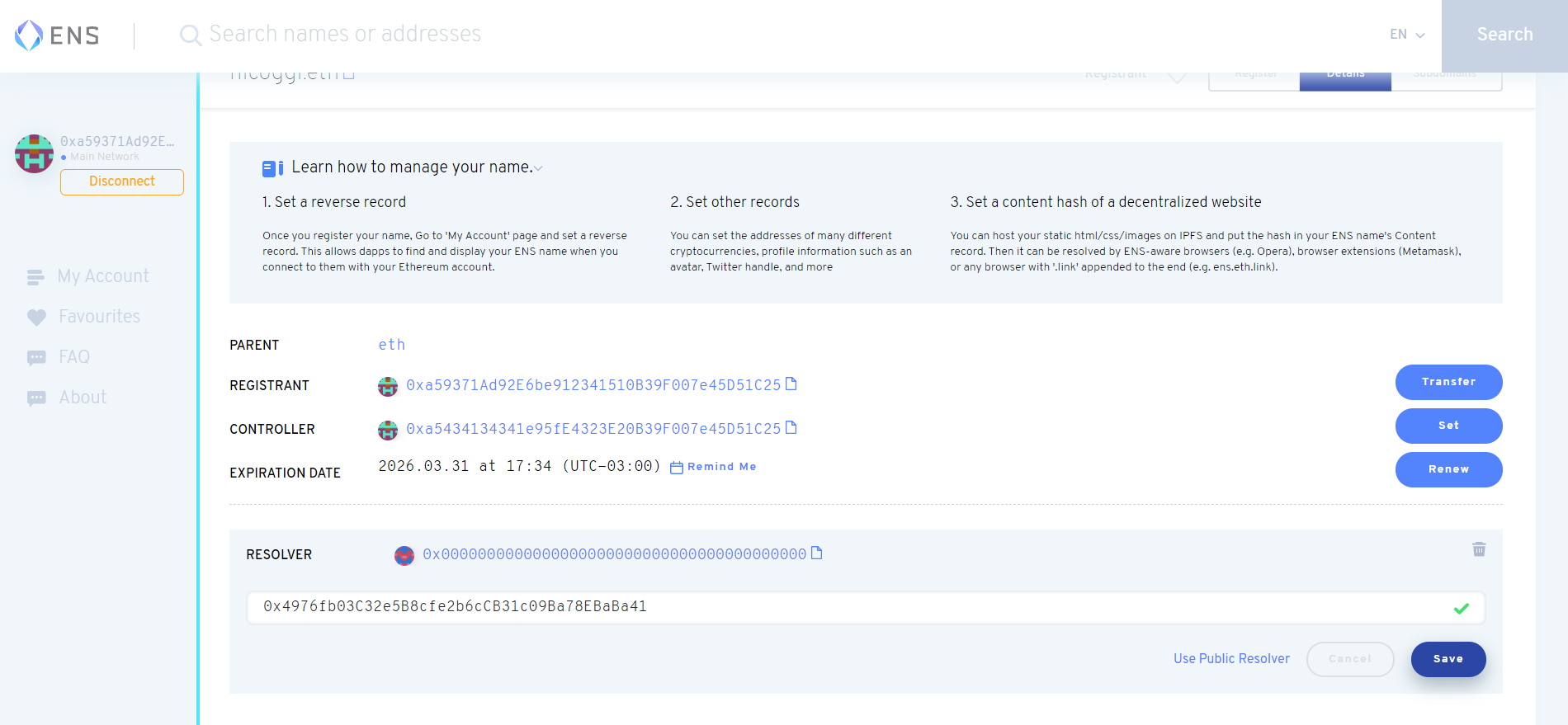Image resolution: width=1568 pixels, height=725 pixels.
Task: Click the account avatar in sidebar
Action: pyautogui.click(x=34, y=153)
